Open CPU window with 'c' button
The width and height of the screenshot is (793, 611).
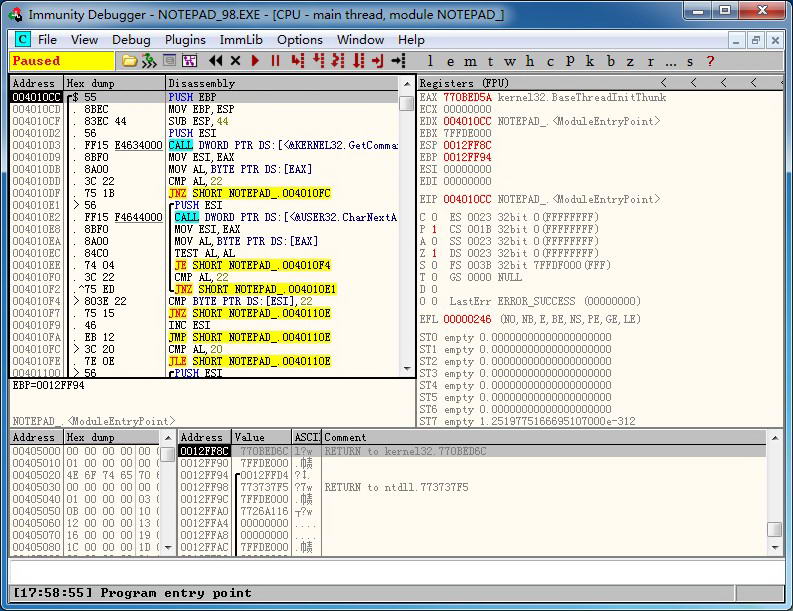[550, 61]
